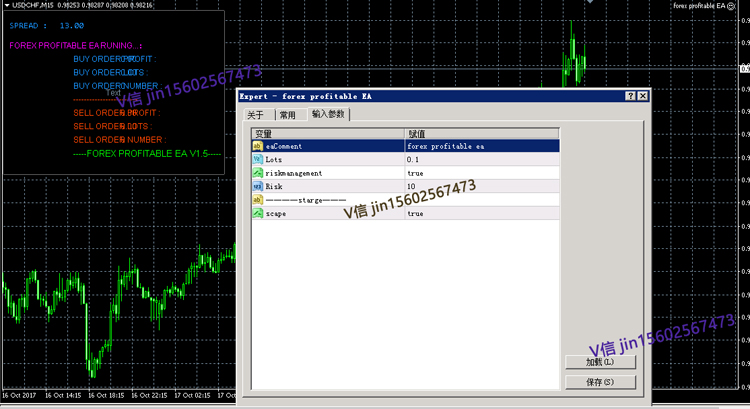
Task: Click the 变量 column header
Action: [x=328, y=133]
